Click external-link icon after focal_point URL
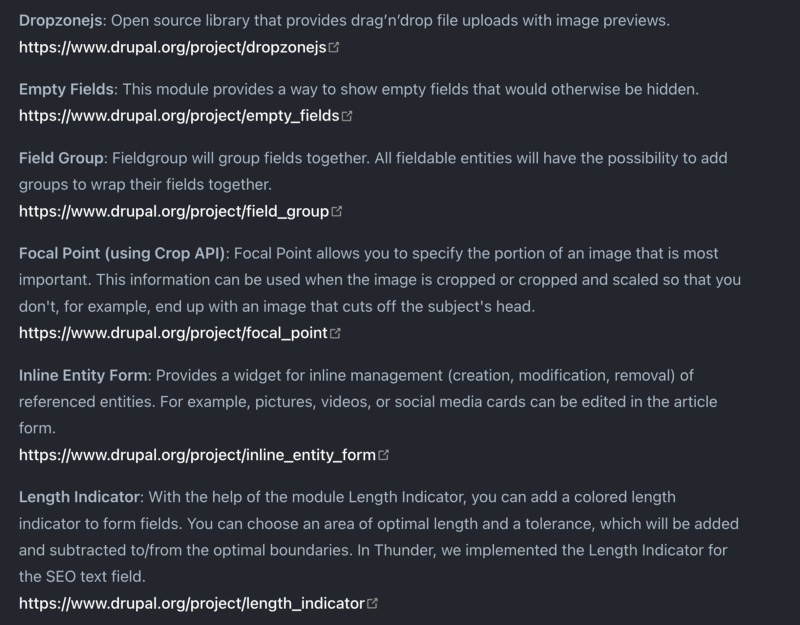The image size is (800, 625). (x=335, y=333)
